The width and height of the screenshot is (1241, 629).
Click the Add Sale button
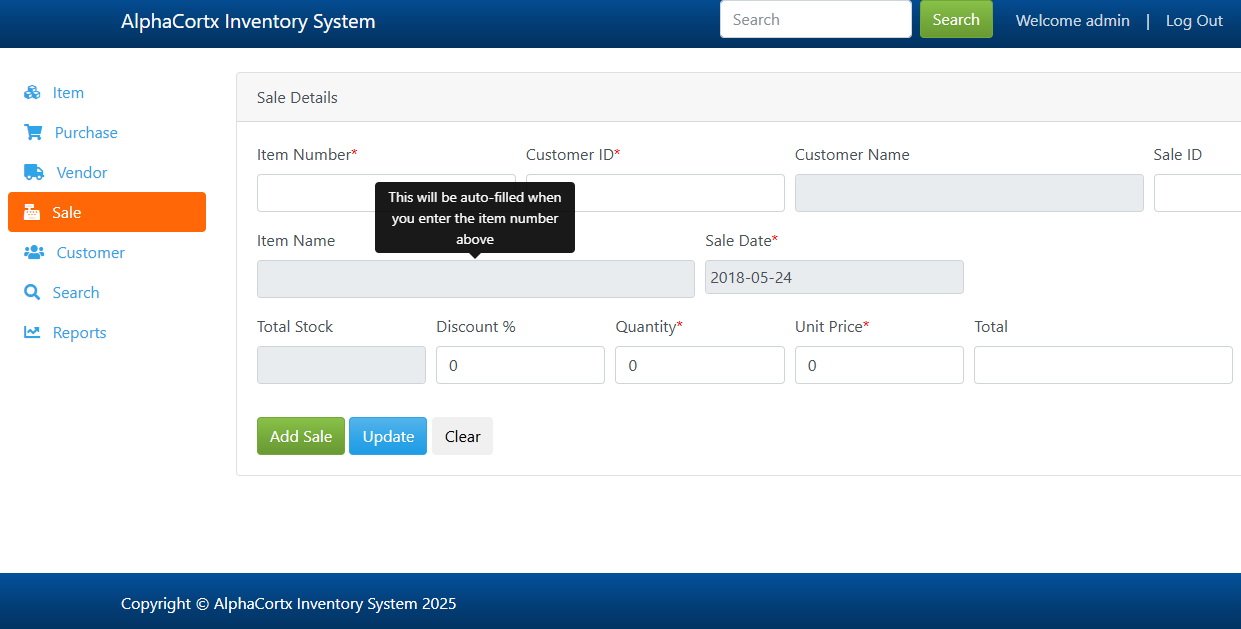[x=301, y=436]
